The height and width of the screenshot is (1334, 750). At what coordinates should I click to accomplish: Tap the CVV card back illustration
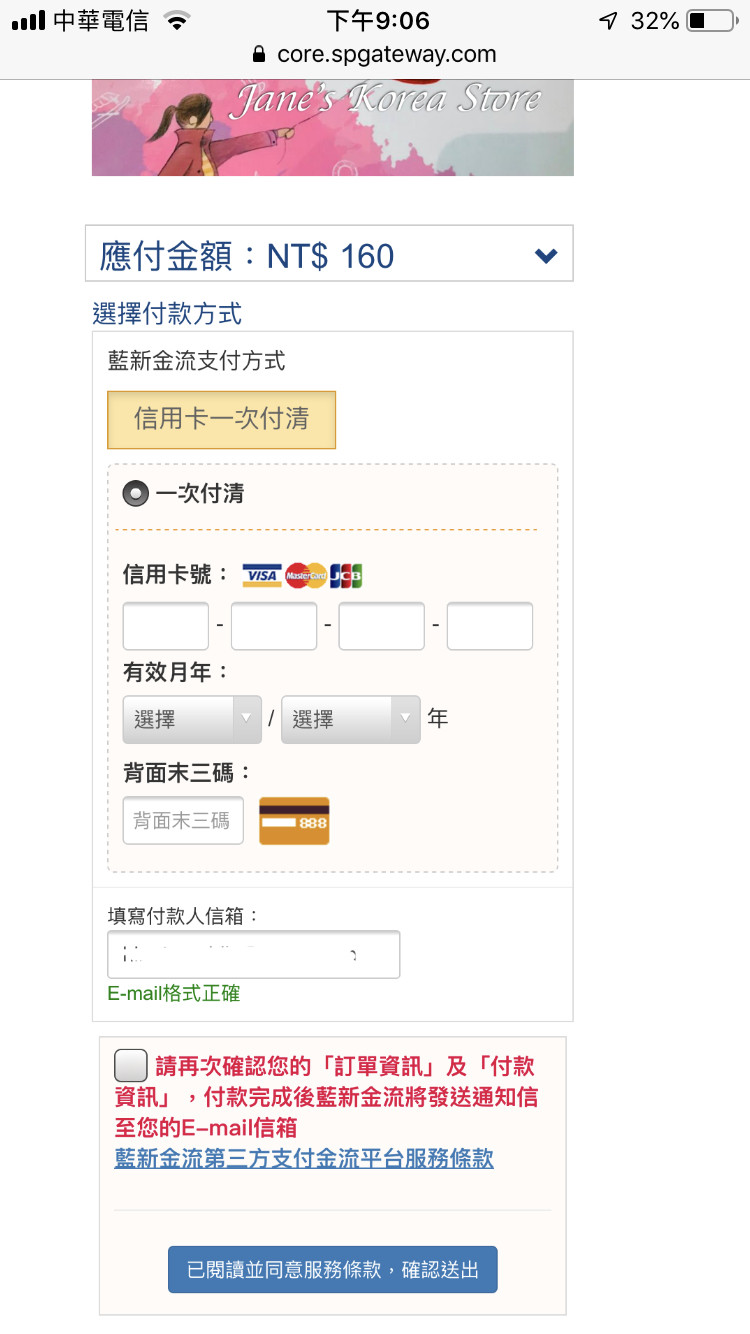pyautogui.click(x=294, y=821)
